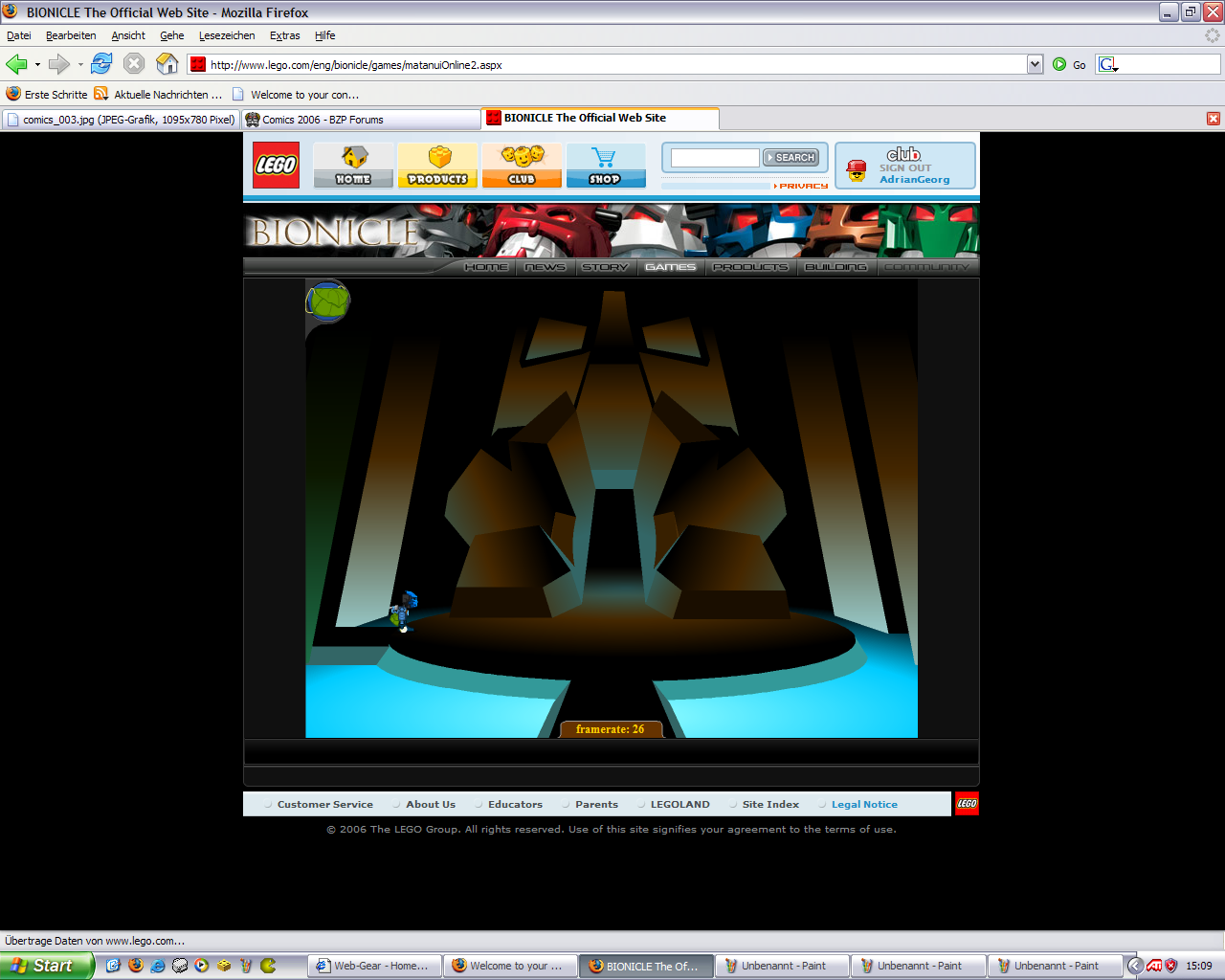Open the Gehe menu
This screenshot has height=980, width=1225.
[172, 35]
